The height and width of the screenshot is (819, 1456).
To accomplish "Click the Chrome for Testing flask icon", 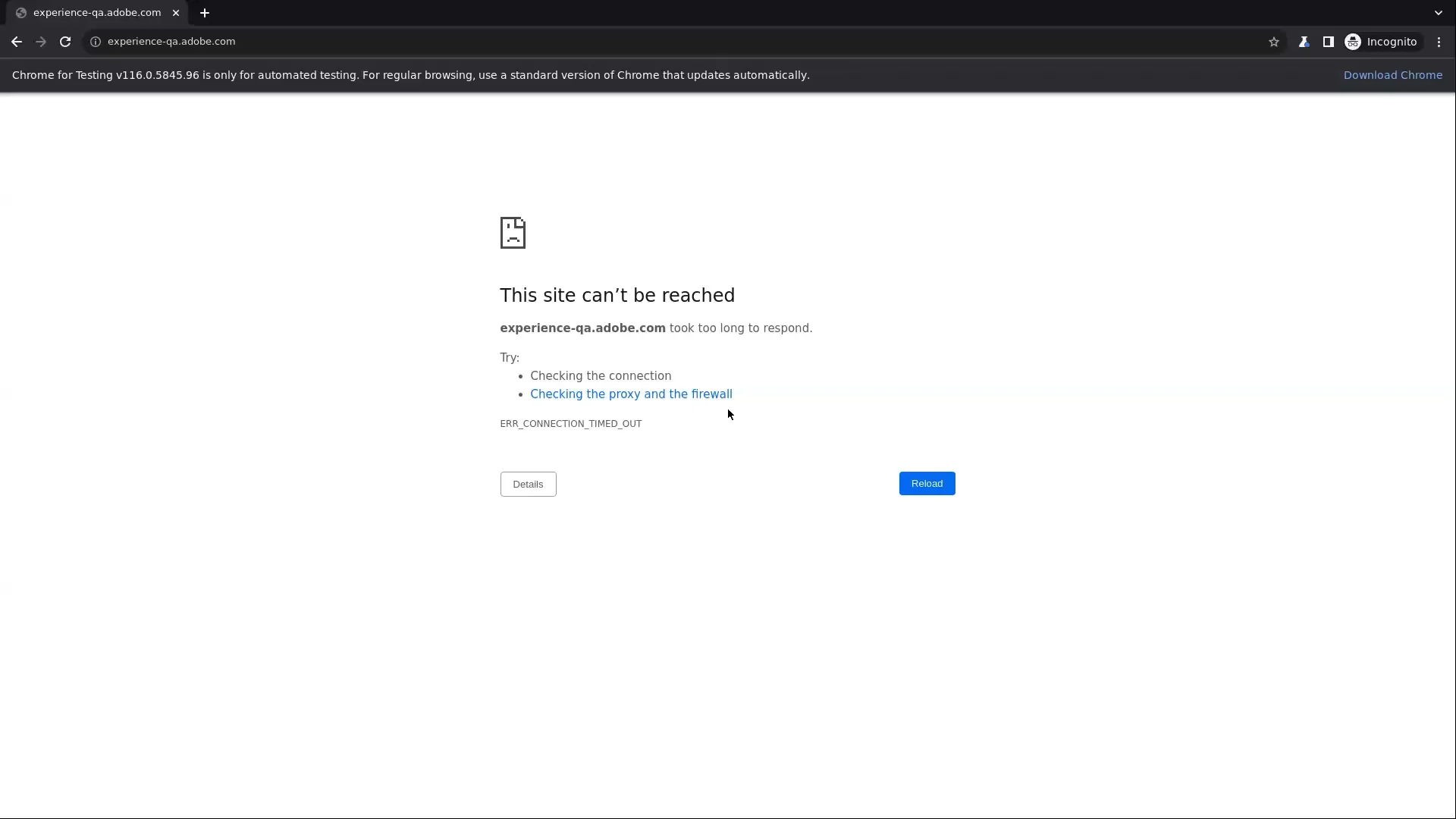I will [x=1304, y=42].
